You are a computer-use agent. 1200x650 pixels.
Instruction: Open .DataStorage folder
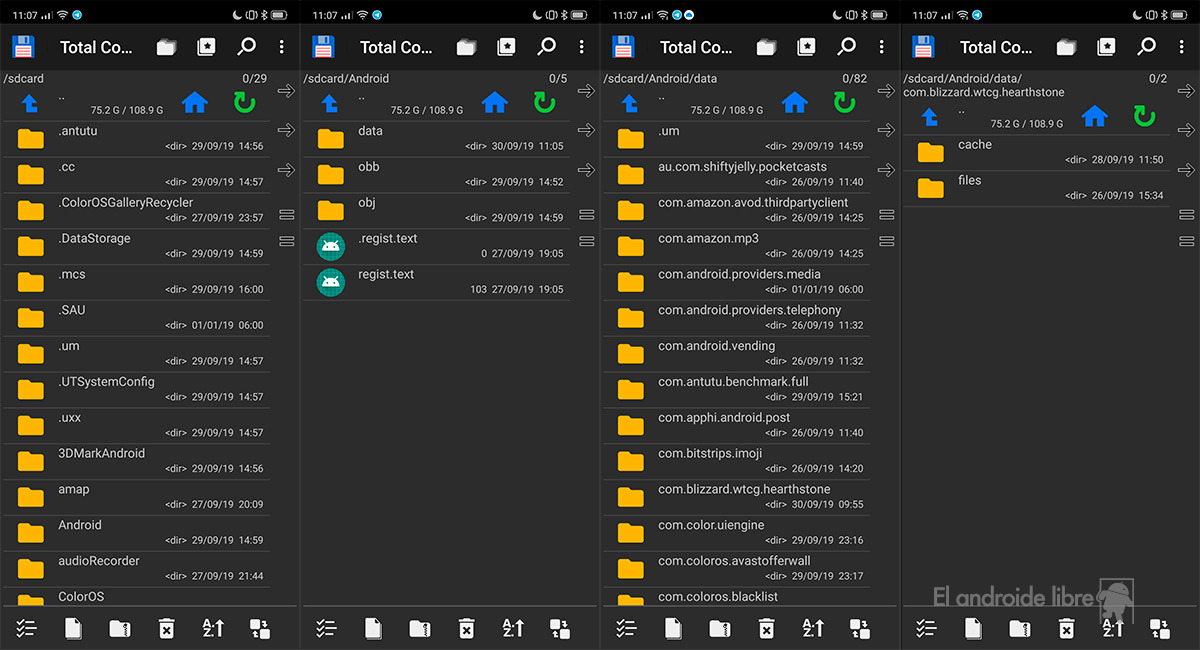coord(136,246)
